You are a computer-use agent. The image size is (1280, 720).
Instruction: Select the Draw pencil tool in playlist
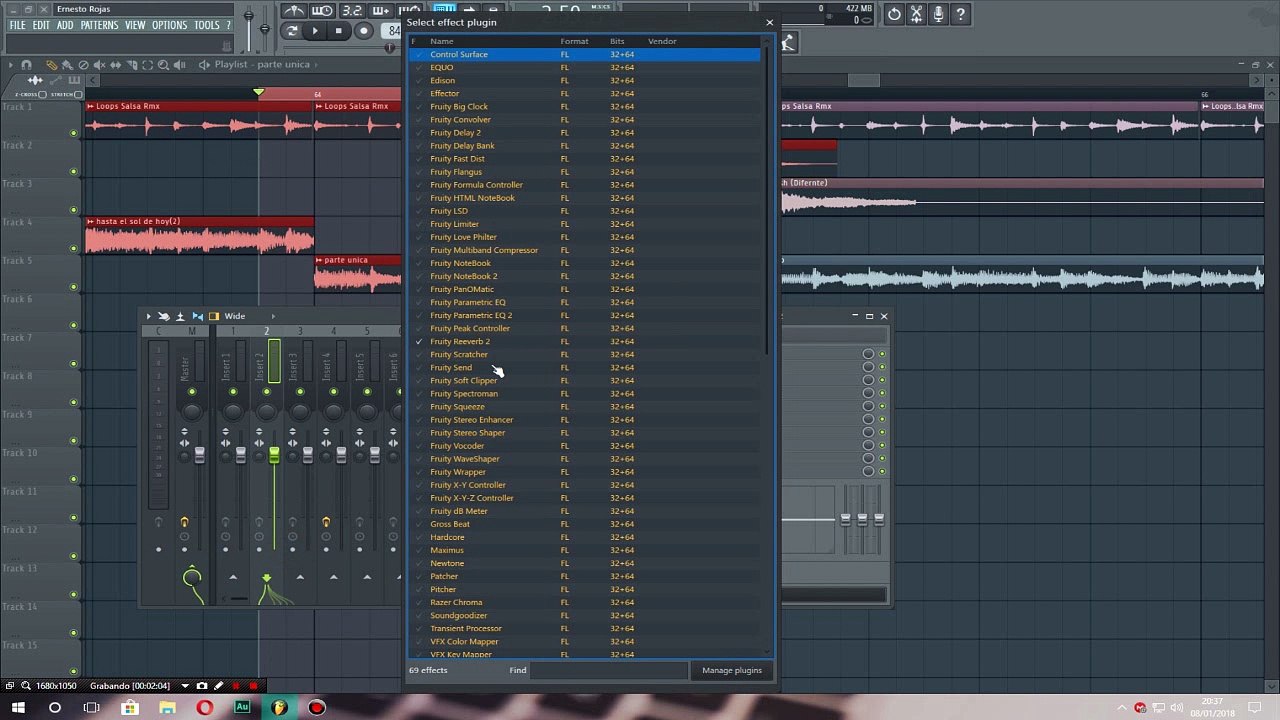point(52,65)
